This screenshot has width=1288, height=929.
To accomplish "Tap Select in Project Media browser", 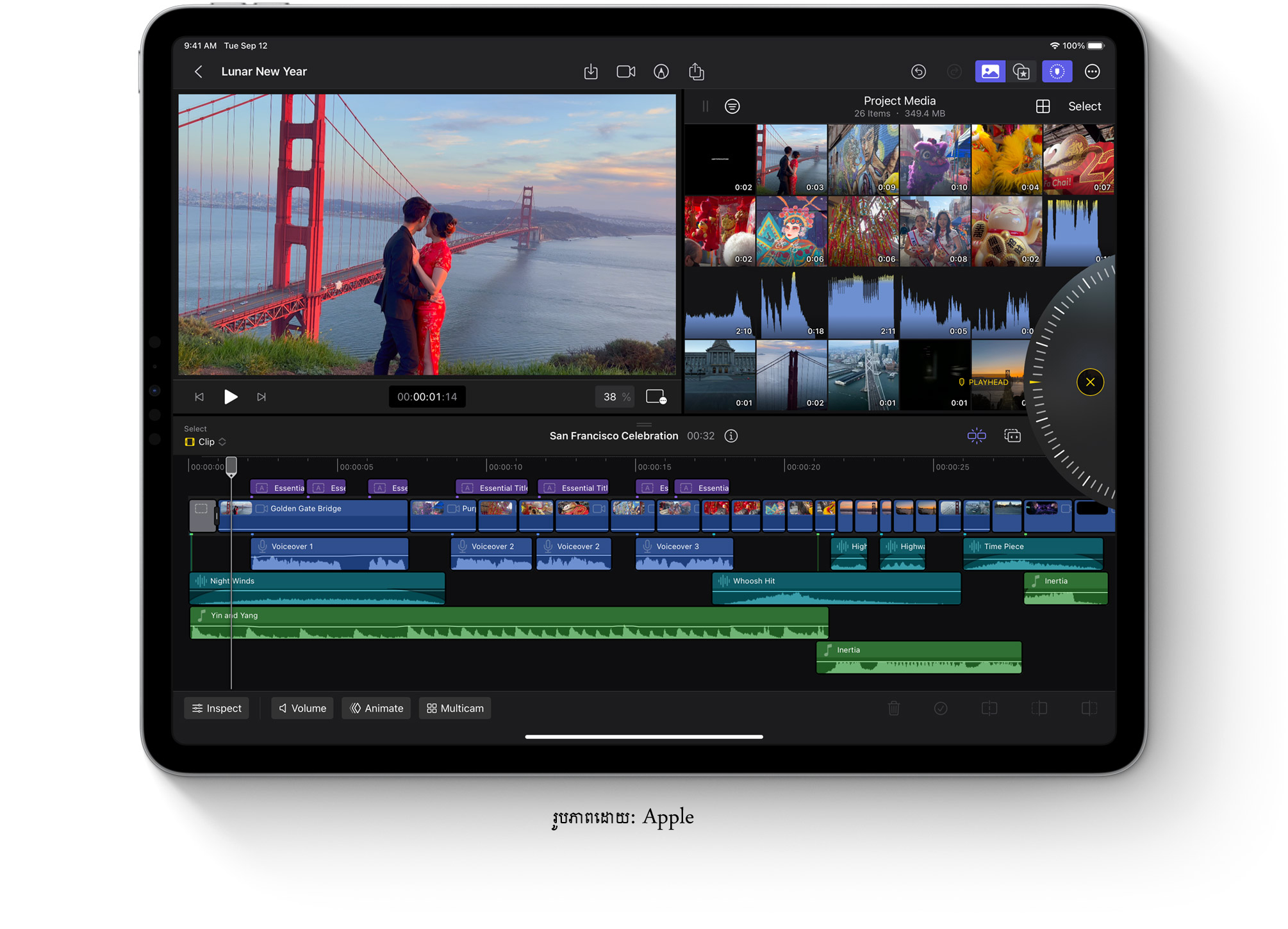I will [x=1085, y=106].
